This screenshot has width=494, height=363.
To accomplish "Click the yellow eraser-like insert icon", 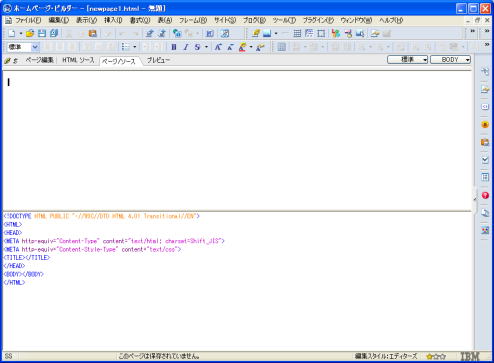I will (x=256, y=33).
